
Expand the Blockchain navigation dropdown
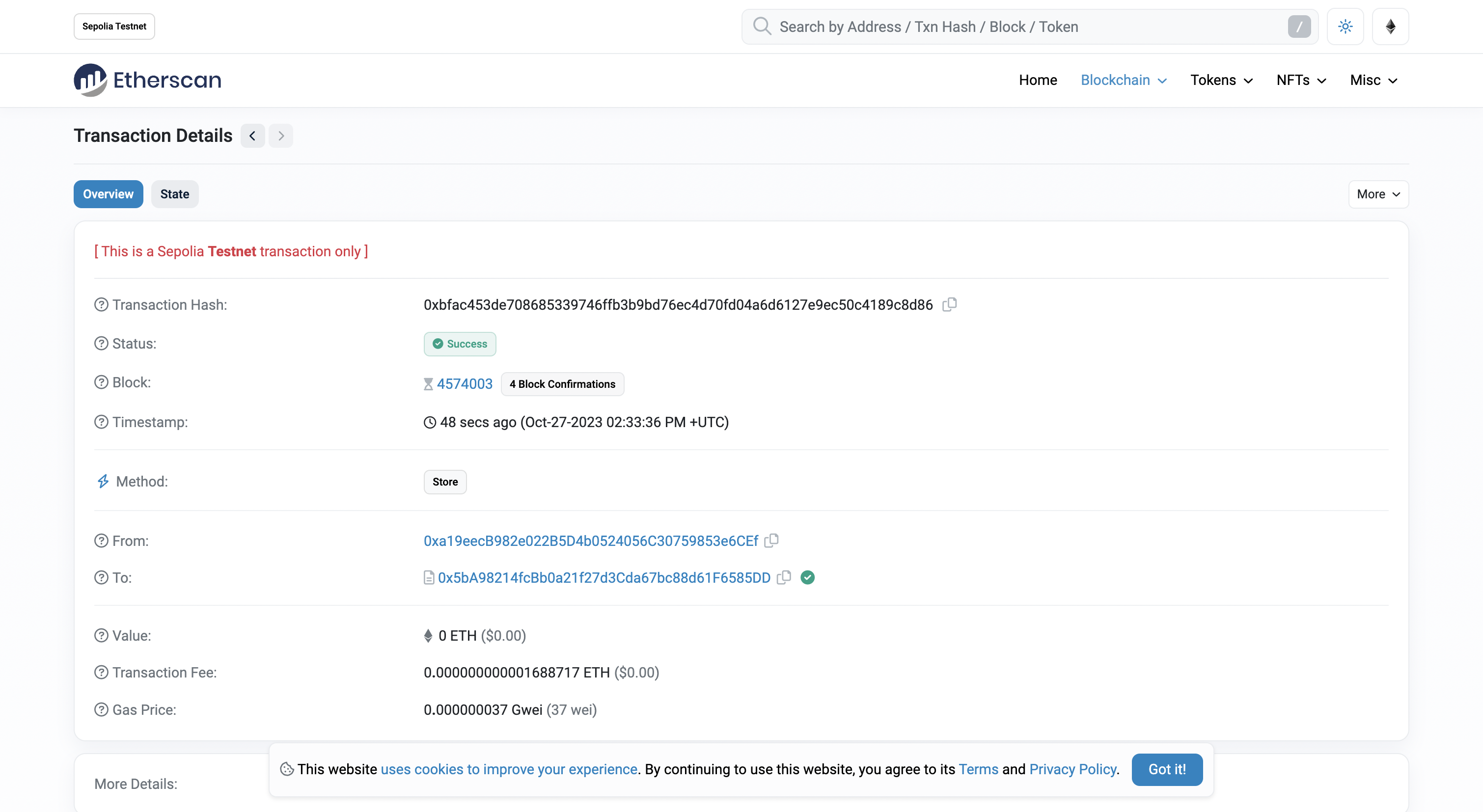click(x=1123, y=80)
